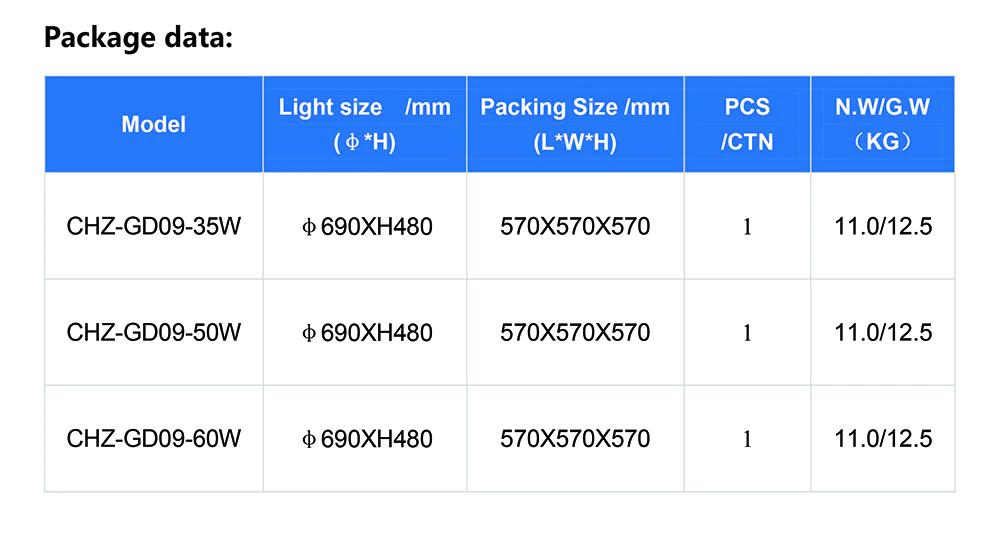Click the Light size /mm header cell
Viewport: 1000px width, 546px height.
[365, 124]
